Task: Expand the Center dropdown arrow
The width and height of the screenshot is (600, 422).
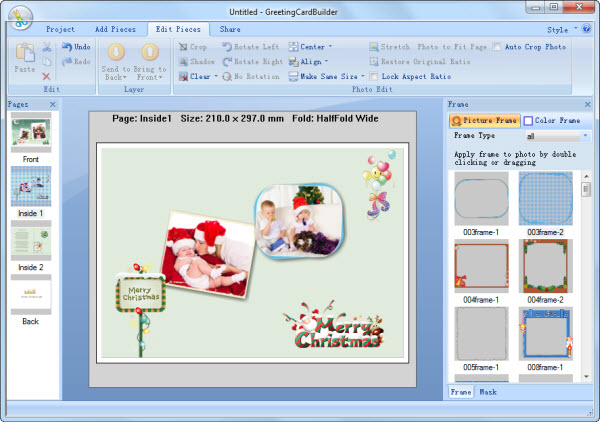Action: (x=330, y=47)
